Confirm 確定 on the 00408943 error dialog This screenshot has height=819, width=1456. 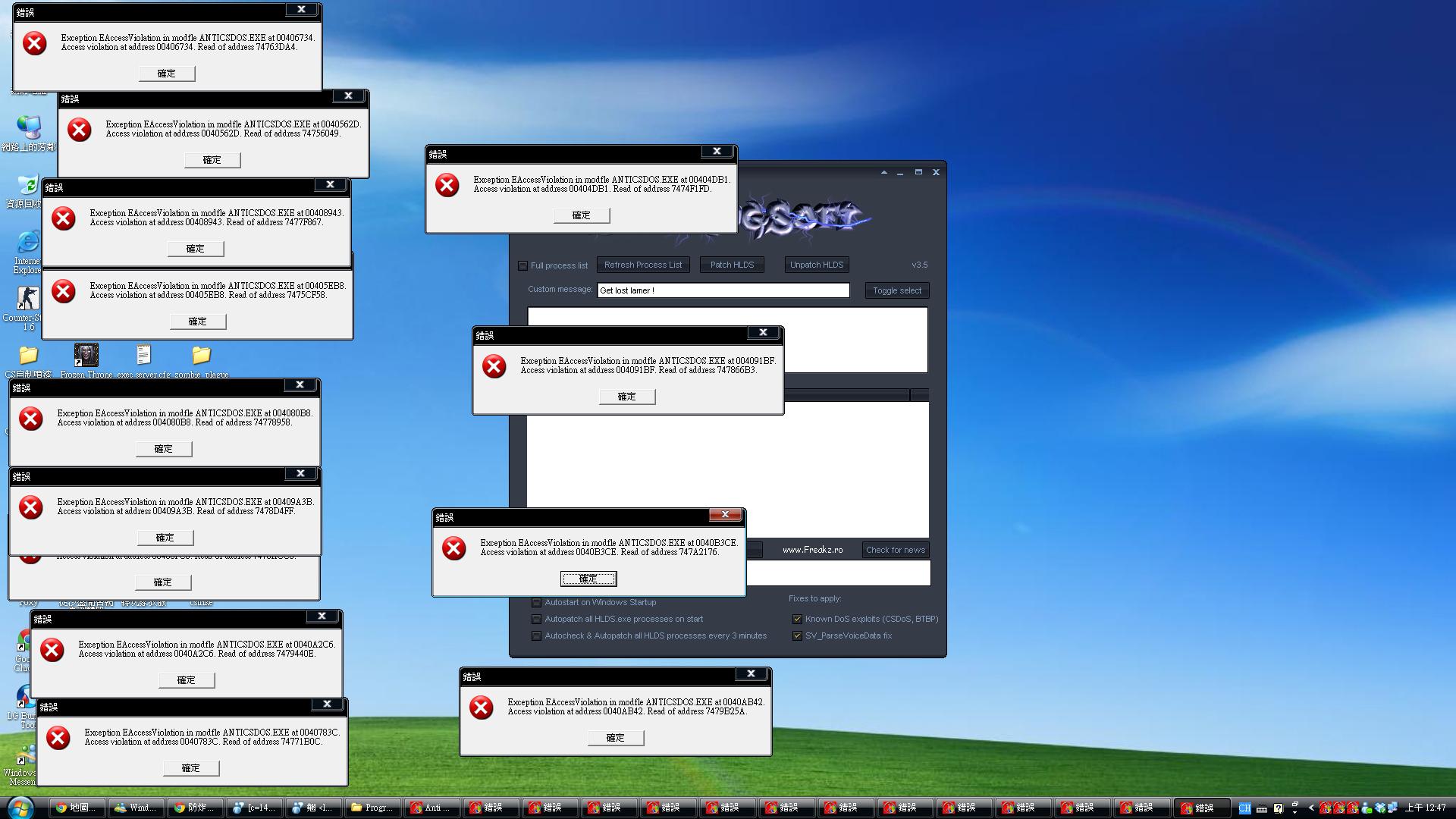coord(196,249)
